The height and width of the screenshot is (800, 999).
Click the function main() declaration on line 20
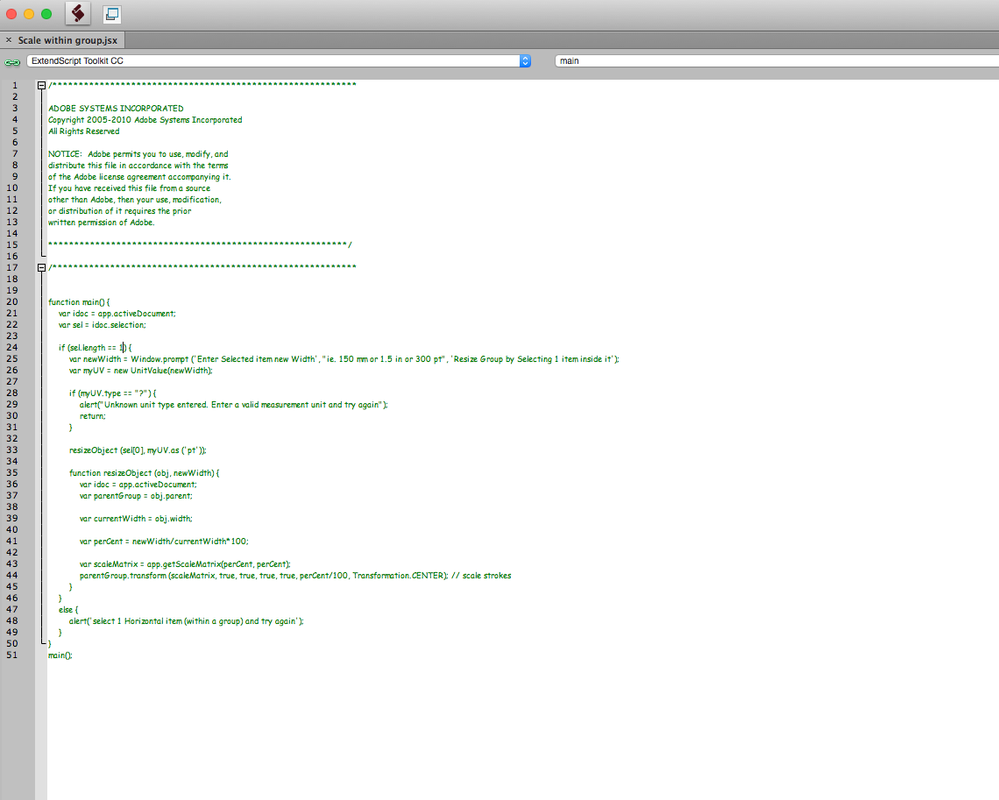pyautogui.click(x=80, y=301)
